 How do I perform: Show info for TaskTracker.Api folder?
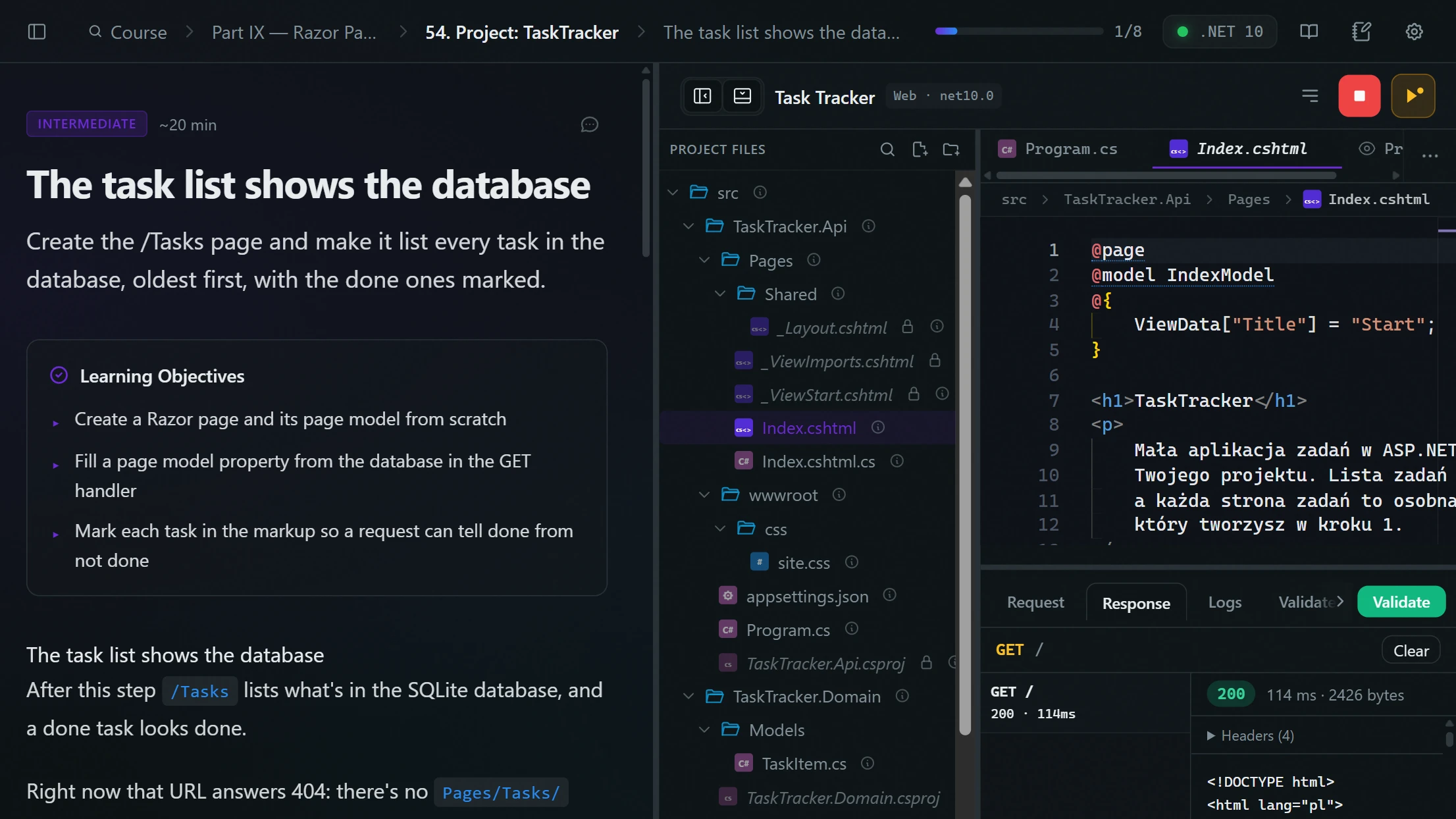coord(869,226)
